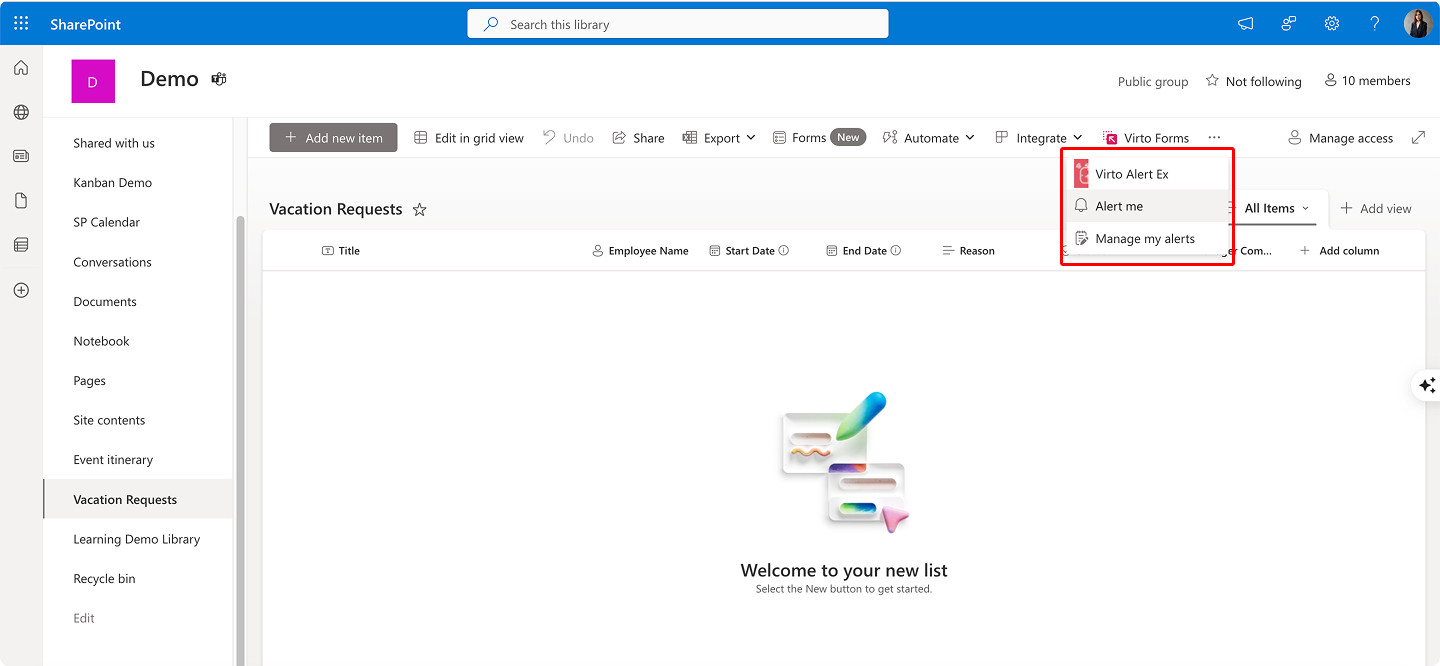Click Not following to follow the site
This screenshot has width=1440, height=666.
(1254, 81)
